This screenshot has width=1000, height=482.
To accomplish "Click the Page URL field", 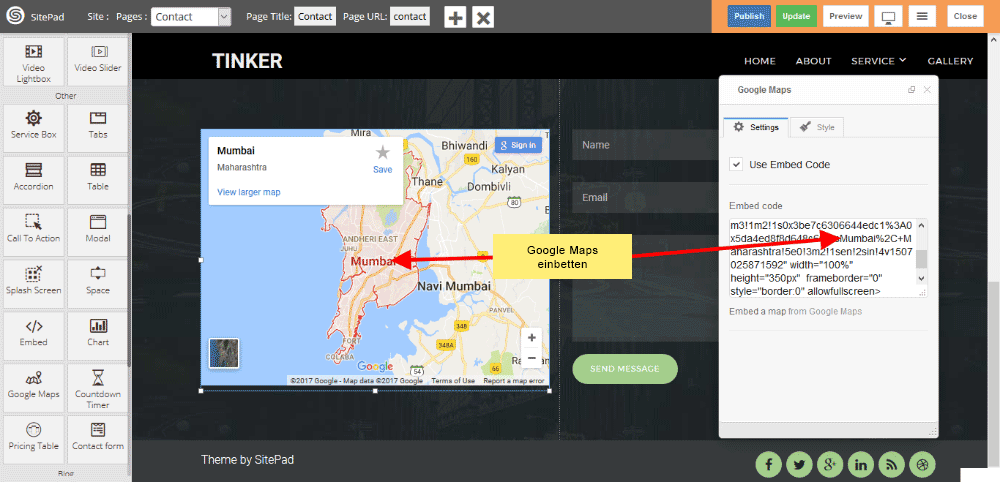I will (x=409, y=17).
